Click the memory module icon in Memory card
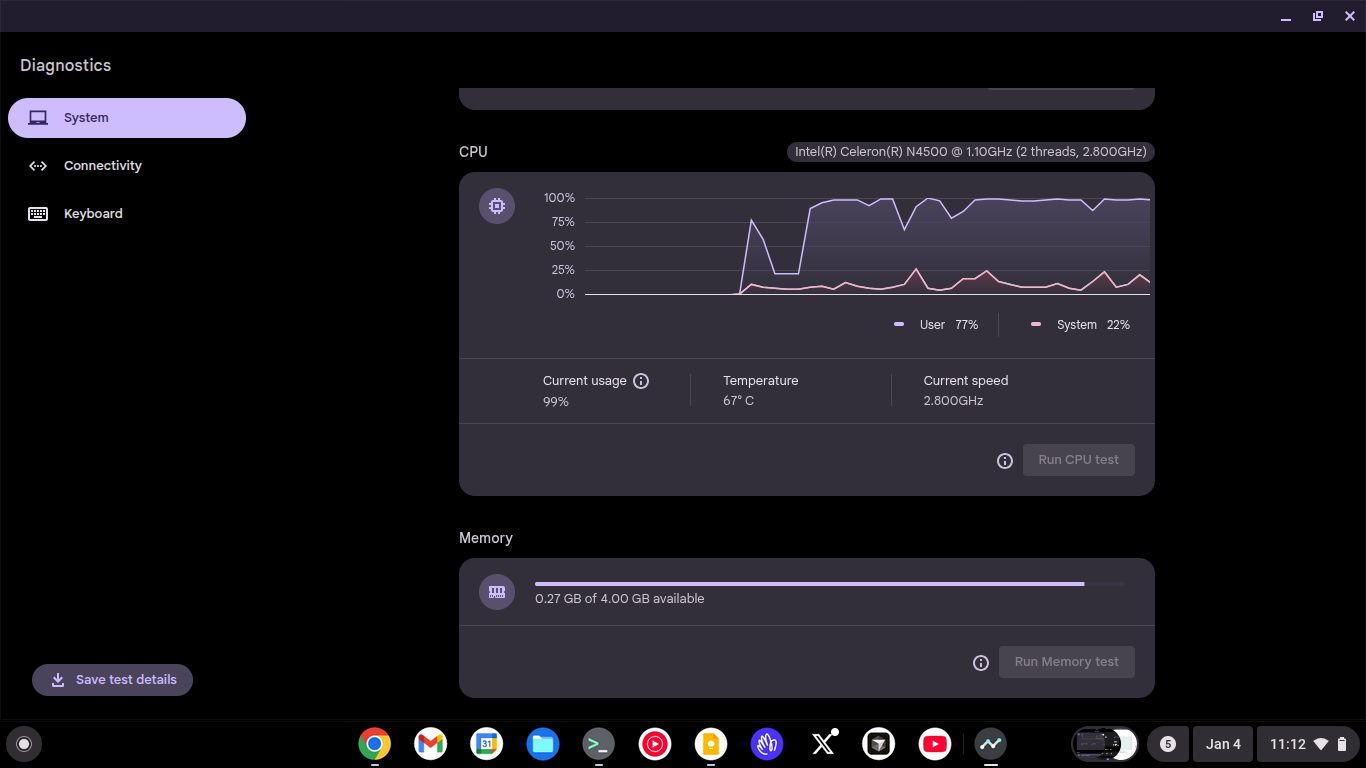The image size is (1366, 768). click(497, 592)
